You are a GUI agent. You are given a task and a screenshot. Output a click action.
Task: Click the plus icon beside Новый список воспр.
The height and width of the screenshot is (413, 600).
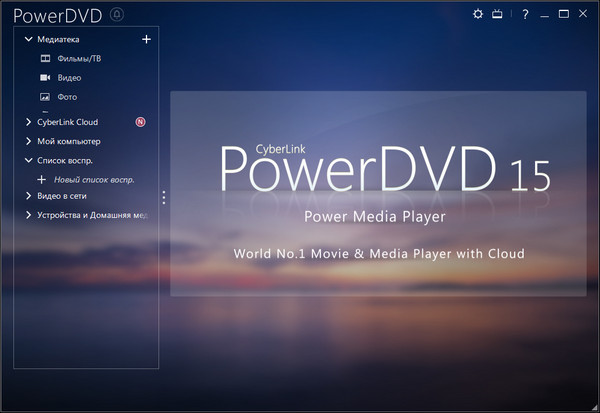coord(42,179)
